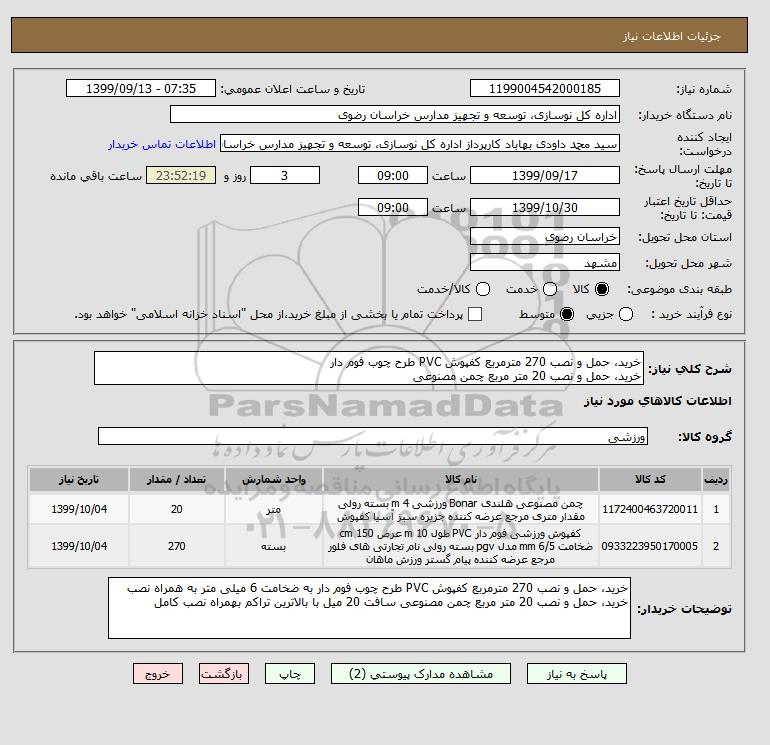The height and width of the screenshot is (745, 770).
Task: Click the PVC foam sport flooring item name
Action: click(x=461, y=546)
